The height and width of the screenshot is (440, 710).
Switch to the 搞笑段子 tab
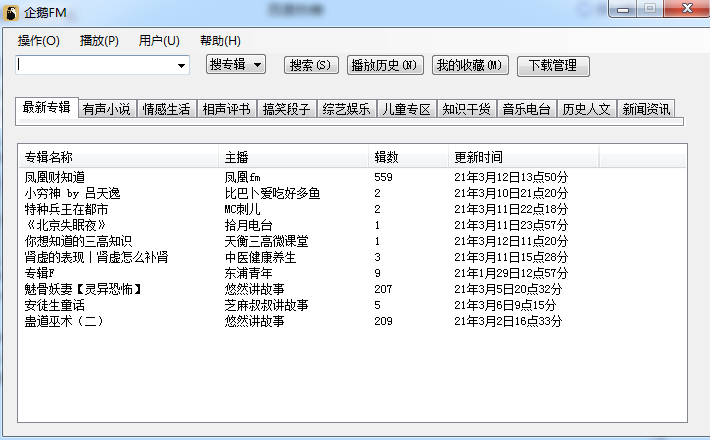click(287, 109)
